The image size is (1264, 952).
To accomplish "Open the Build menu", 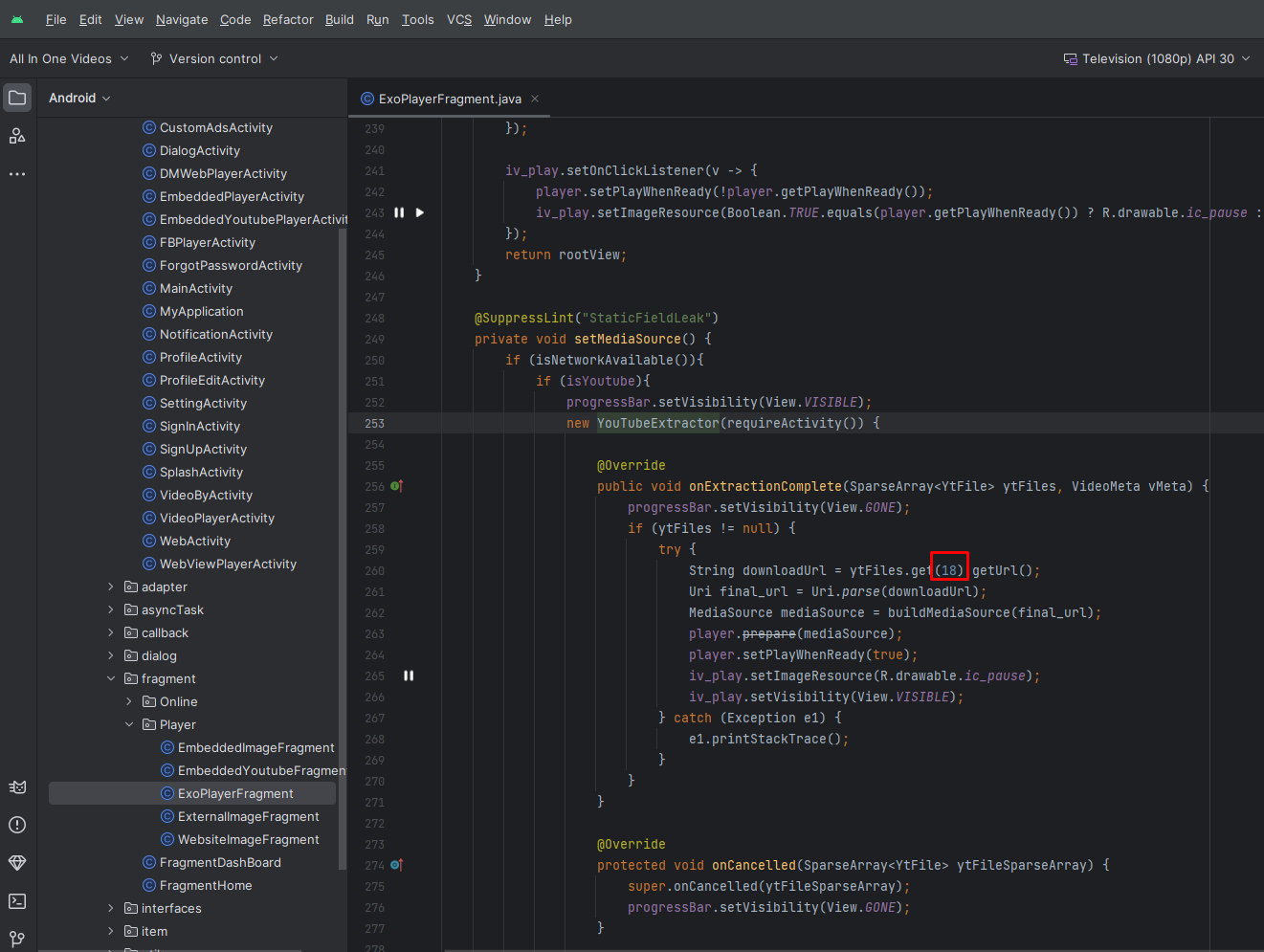I will 340,19.
